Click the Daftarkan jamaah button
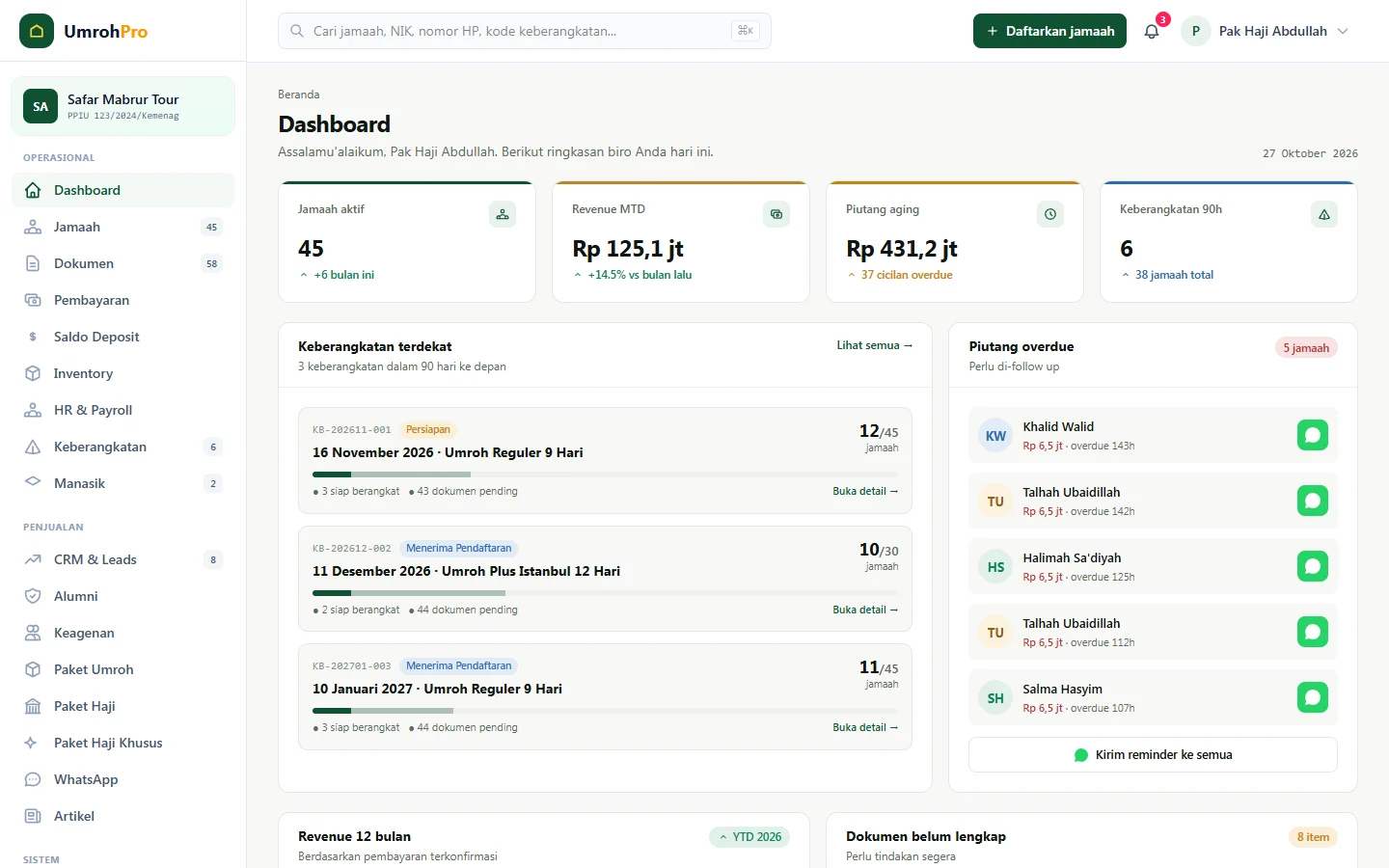Image resolution: width=1389 pixels, height=868 pixels. pyautogui.click(x=1049, y=31)
